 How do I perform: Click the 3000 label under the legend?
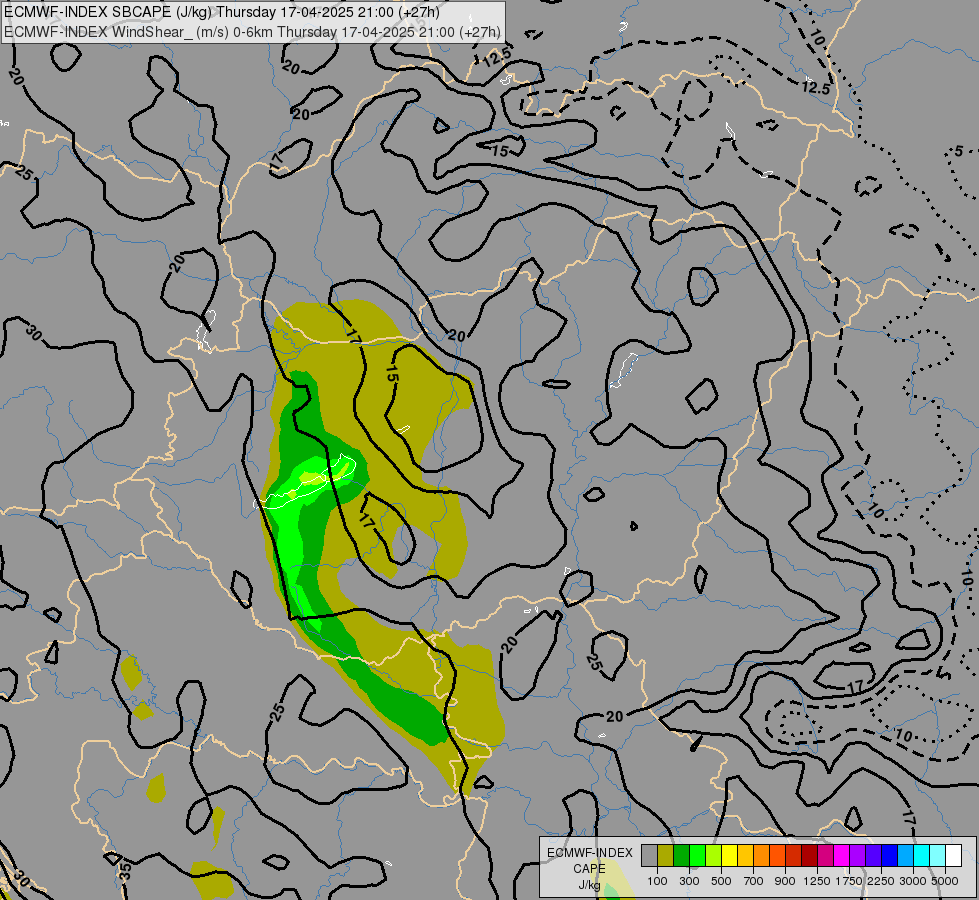click(913, 881)
